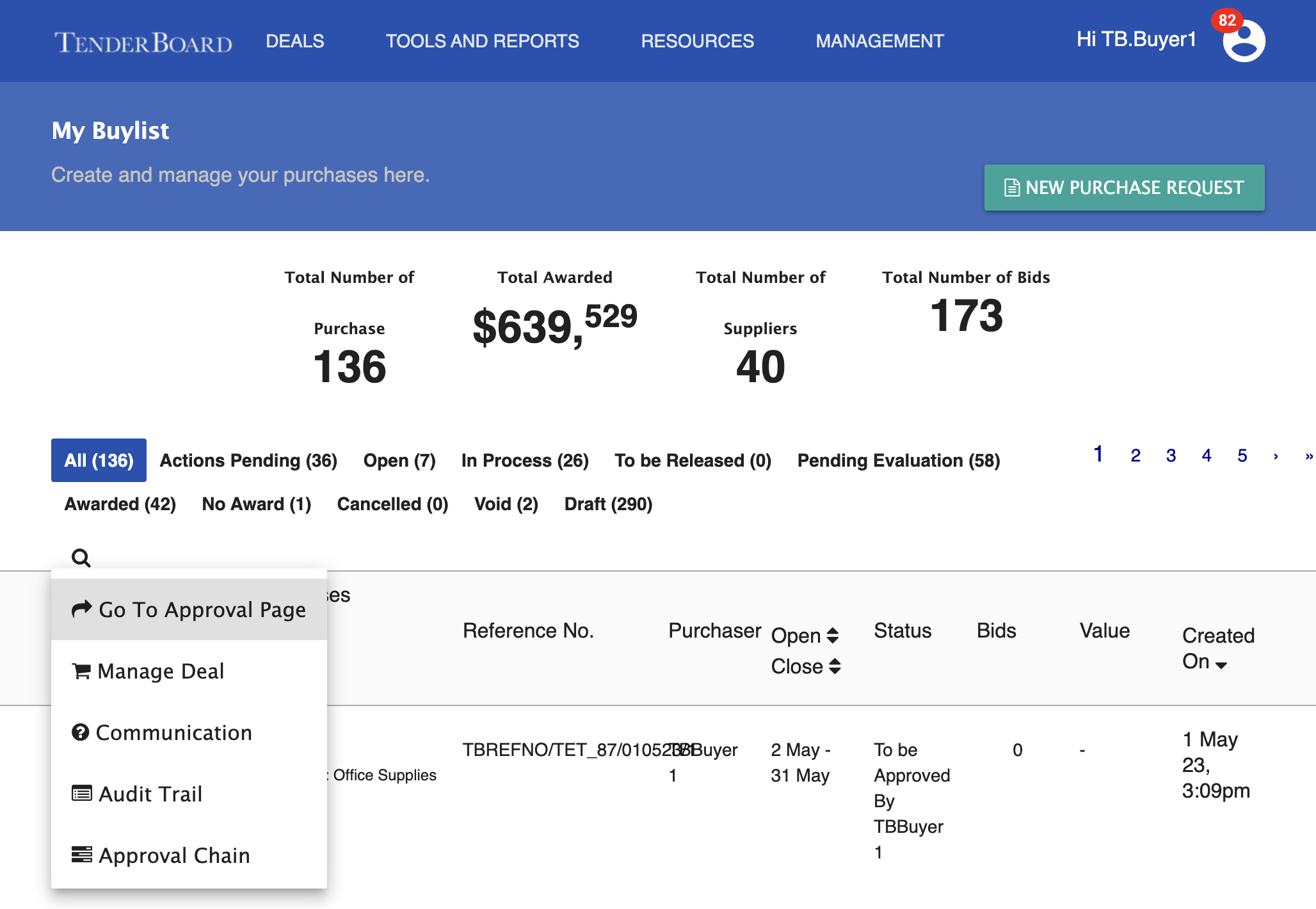Open Approval Chain from the menu
The image size is (1316, 909).
click(x=189, y=855)
